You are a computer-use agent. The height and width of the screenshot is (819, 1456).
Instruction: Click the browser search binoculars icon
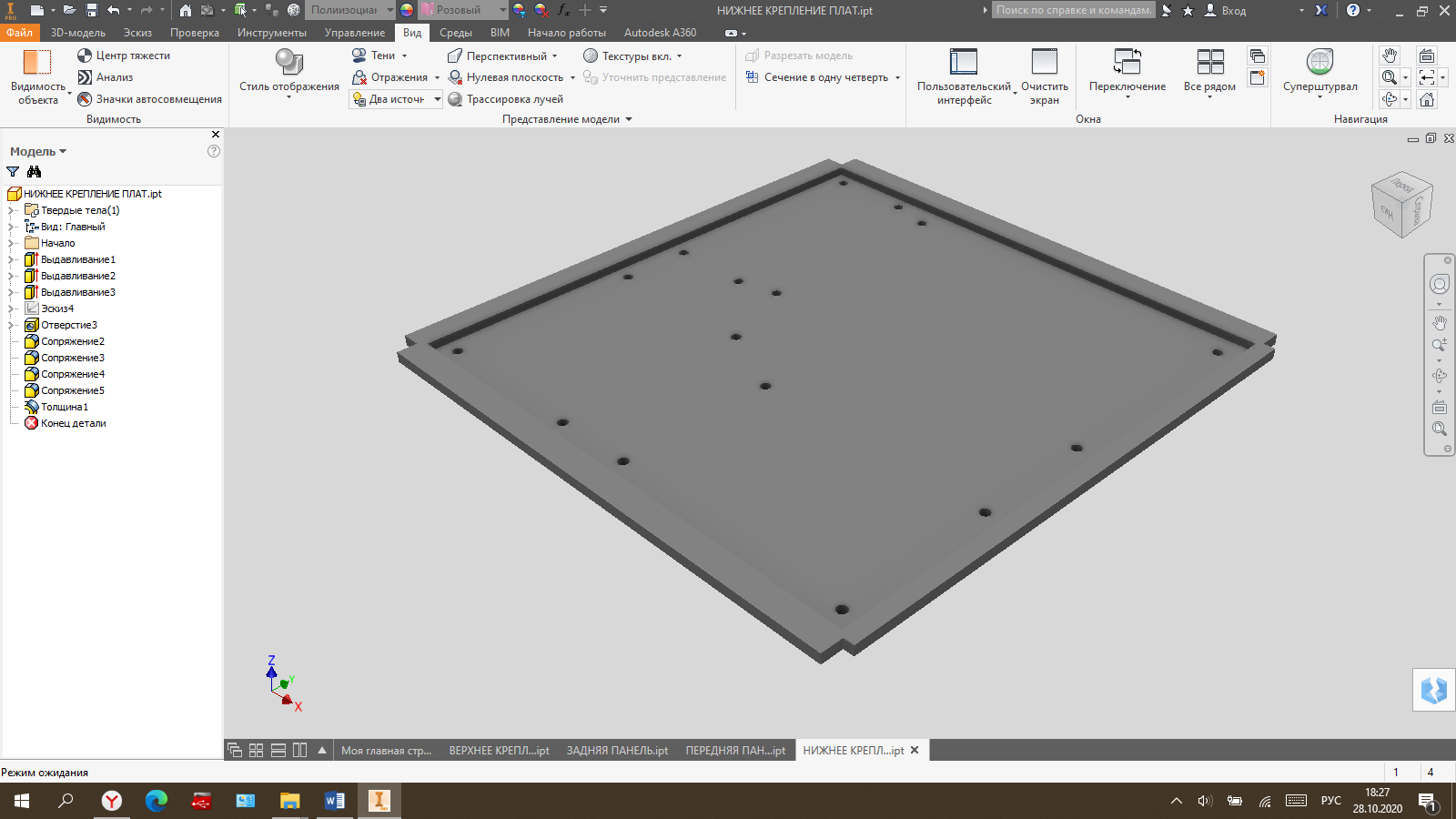35,172
